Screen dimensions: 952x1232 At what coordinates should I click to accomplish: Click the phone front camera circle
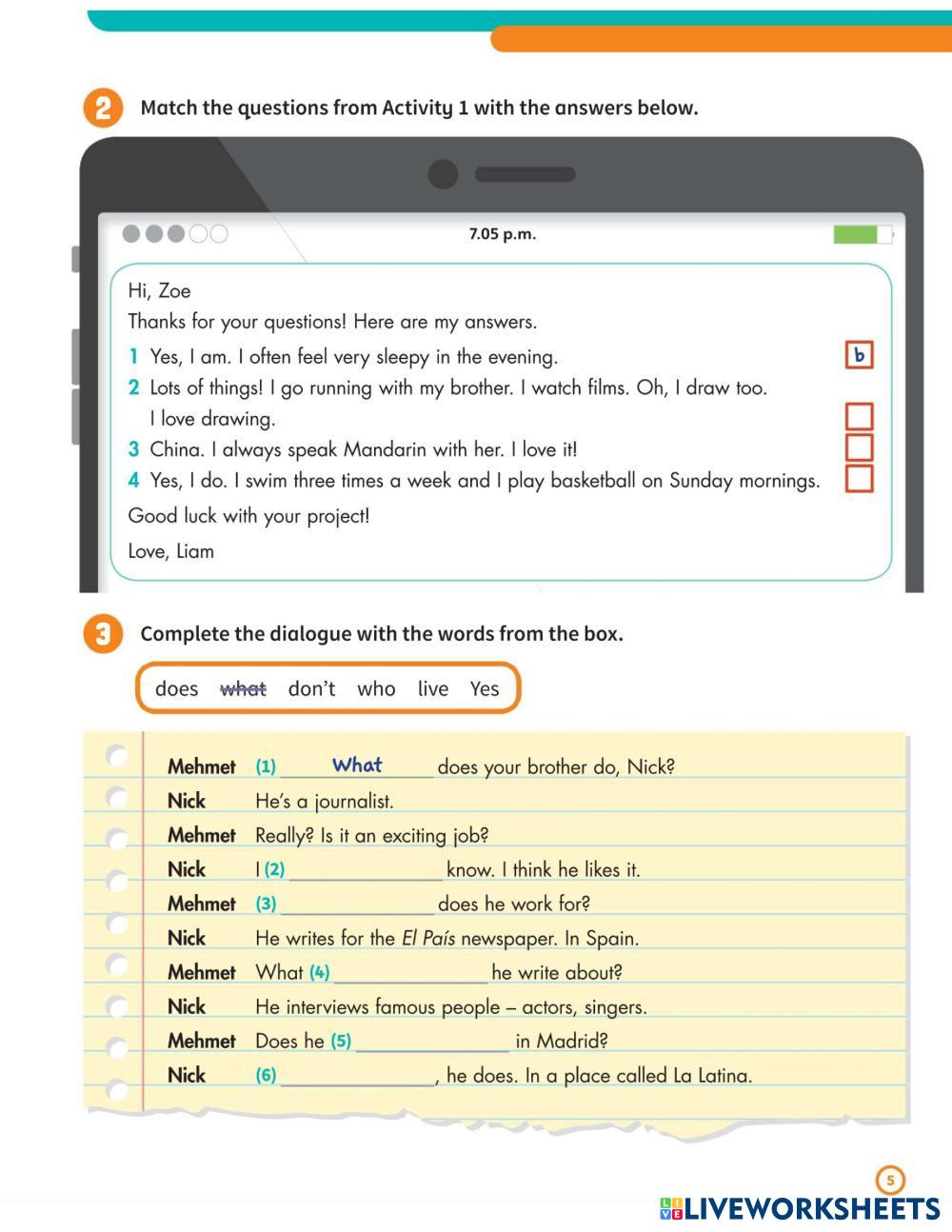443,174
